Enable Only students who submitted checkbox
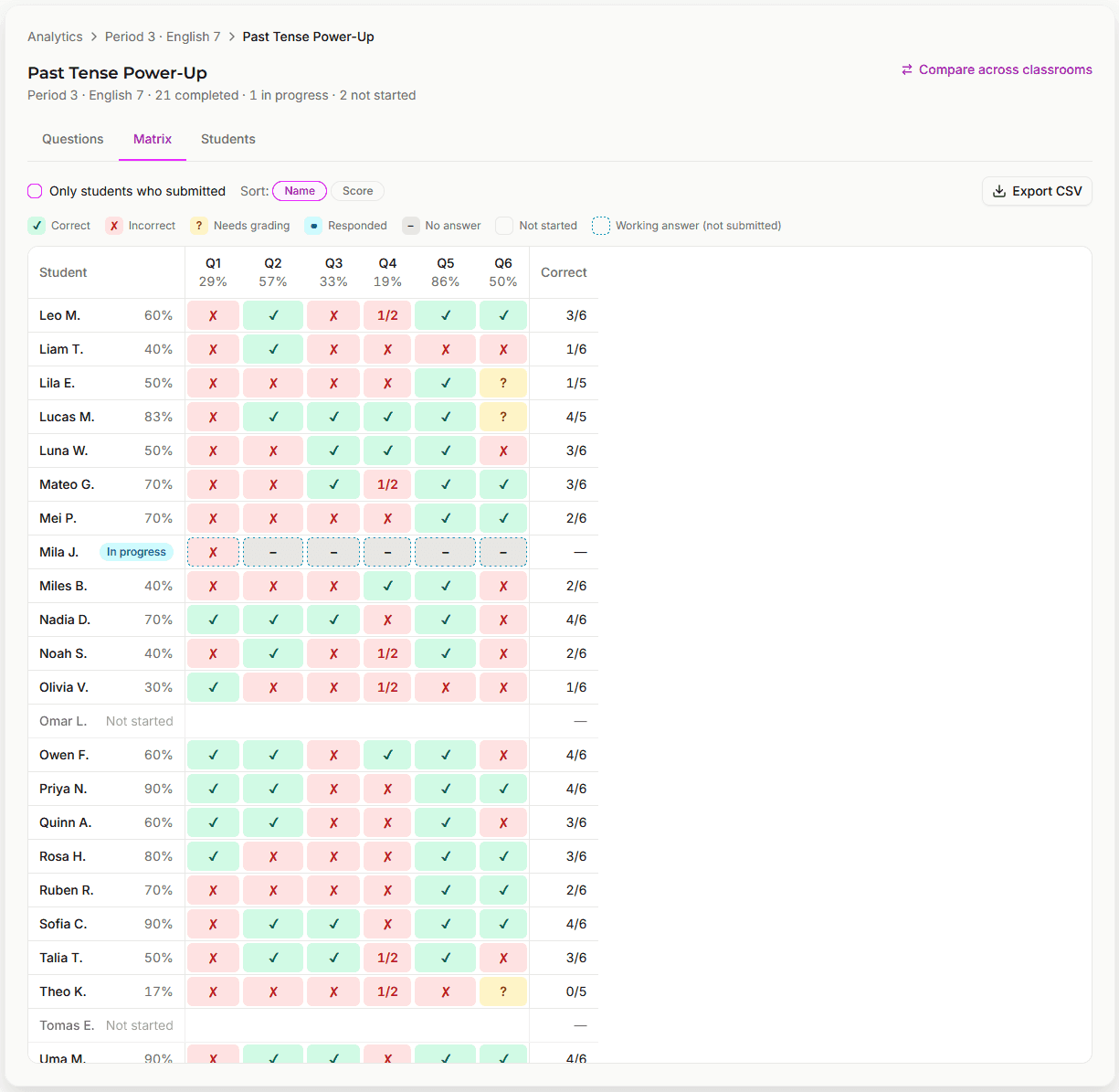 pos(35,191)
